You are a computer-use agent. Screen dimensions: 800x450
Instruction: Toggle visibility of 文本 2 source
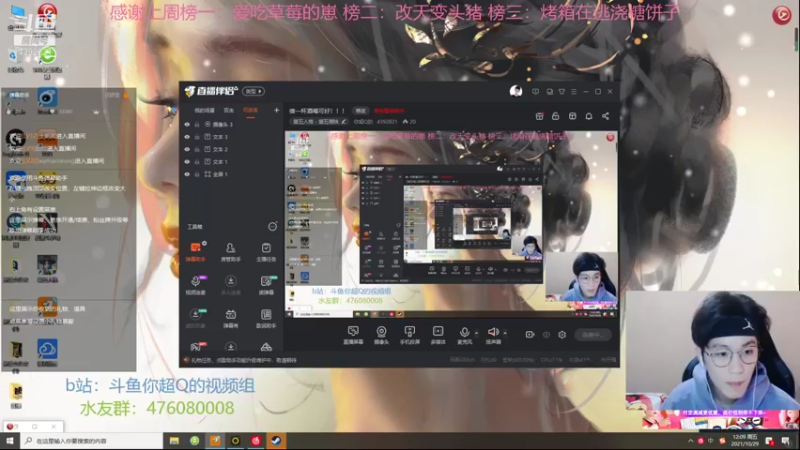[x=187, y=149]
